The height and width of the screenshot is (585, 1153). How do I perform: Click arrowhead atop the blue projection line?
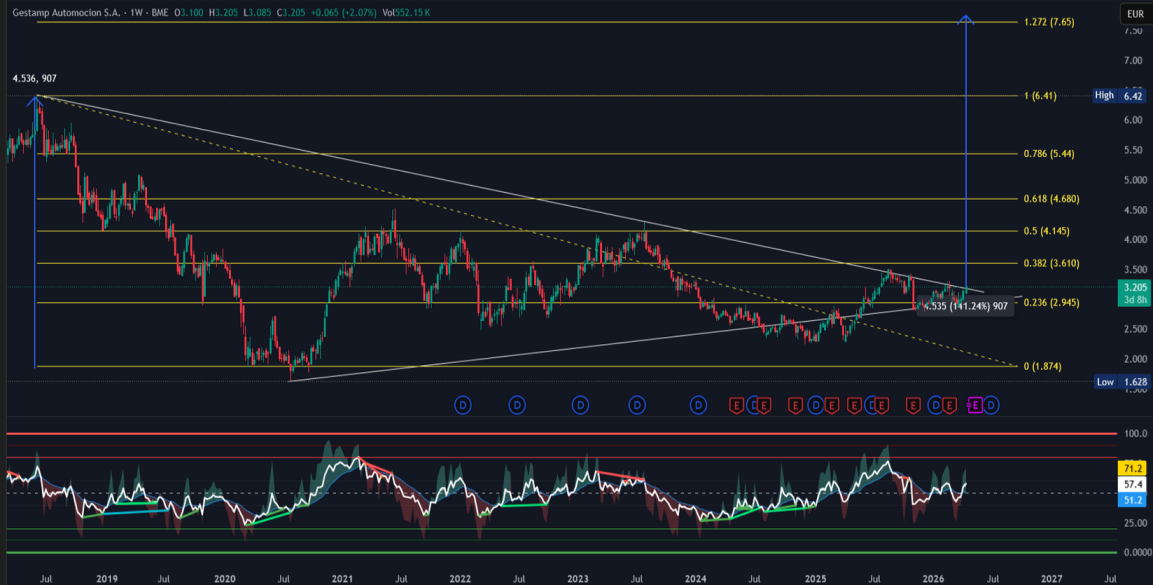click(x=965, y=18)
